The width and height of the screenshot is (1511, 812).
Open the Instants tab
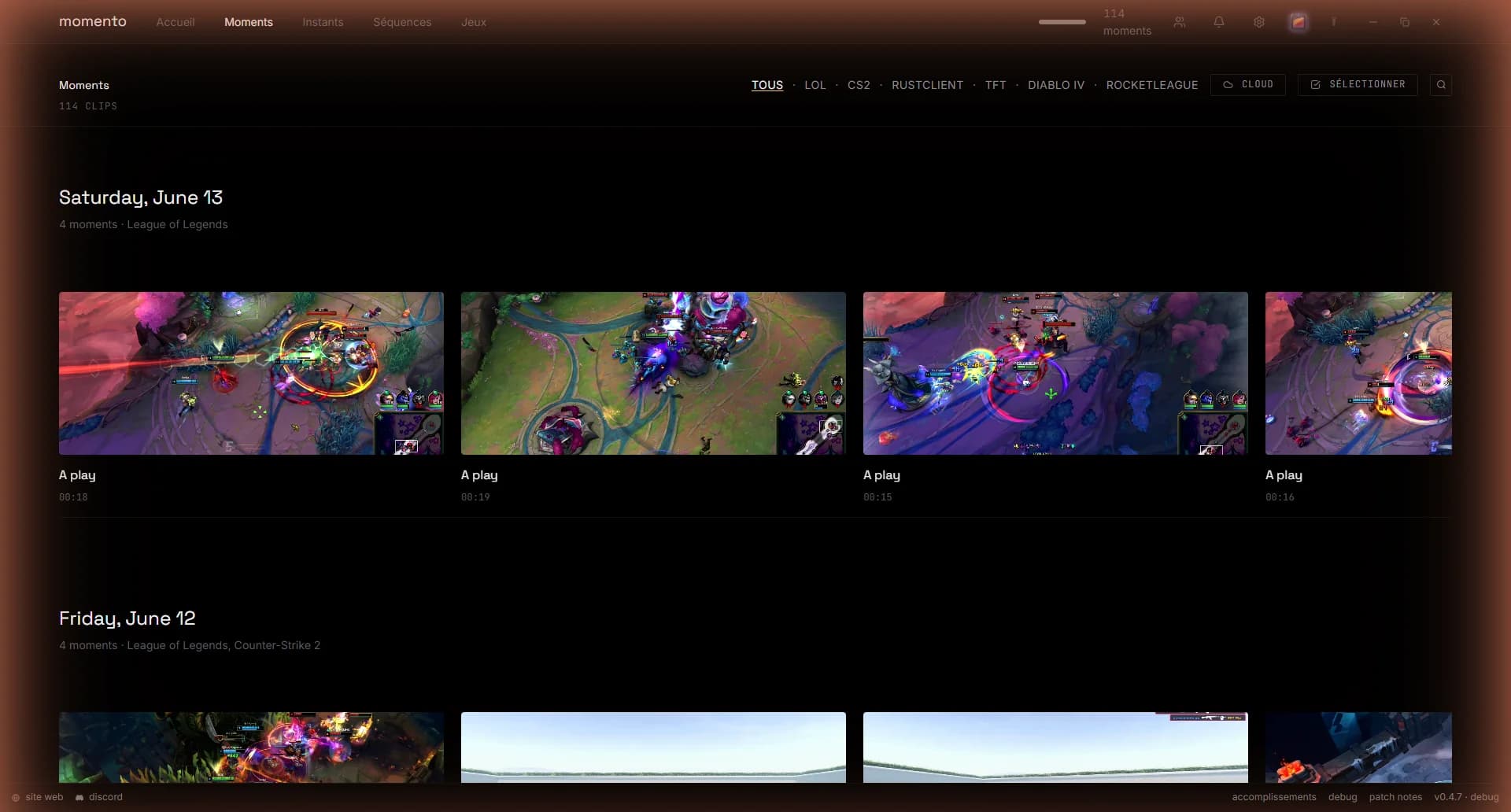(x=323, y=22)
